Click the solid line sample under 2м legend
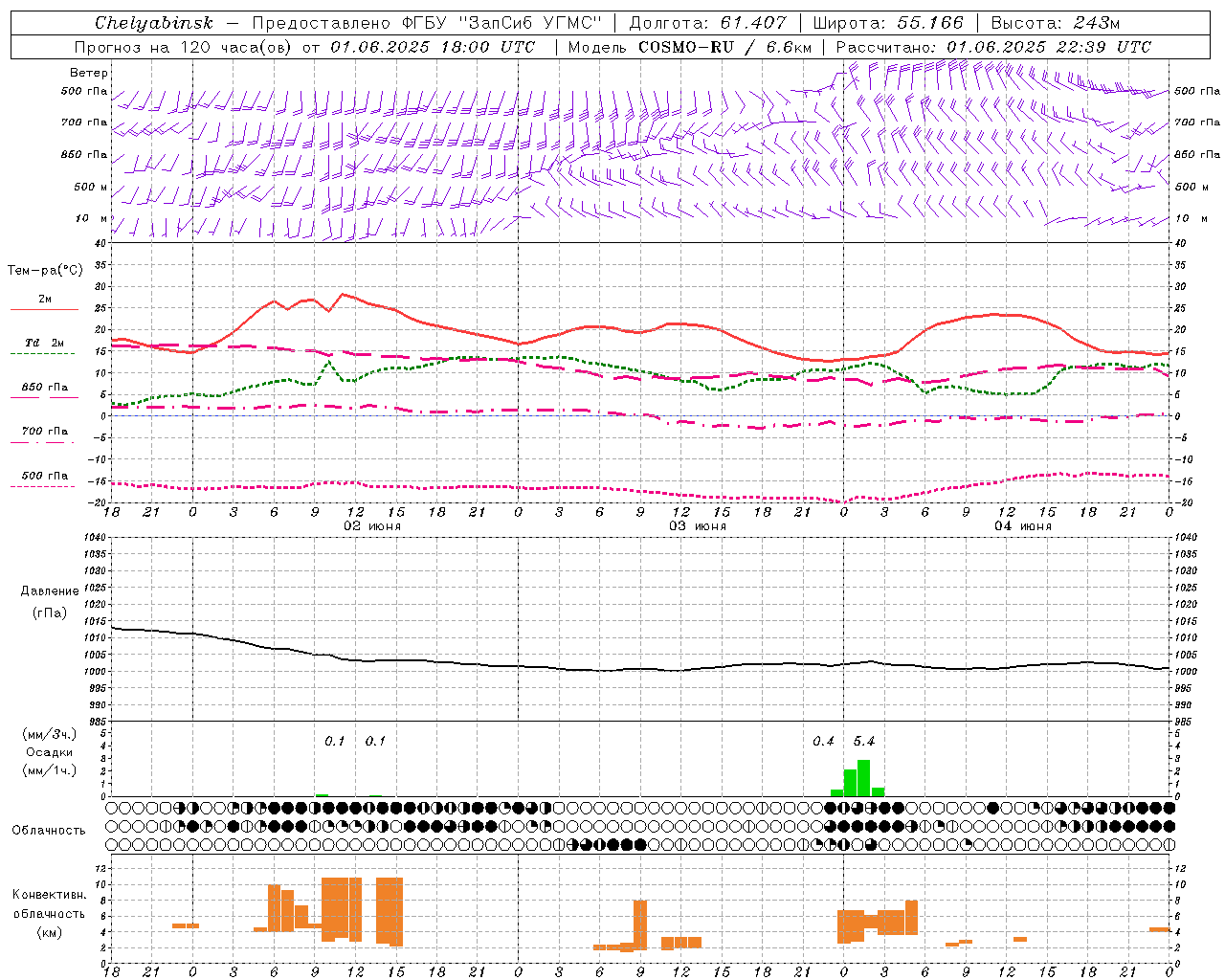1225x980 pixels. pyautogui.click(x=44, y=310)
